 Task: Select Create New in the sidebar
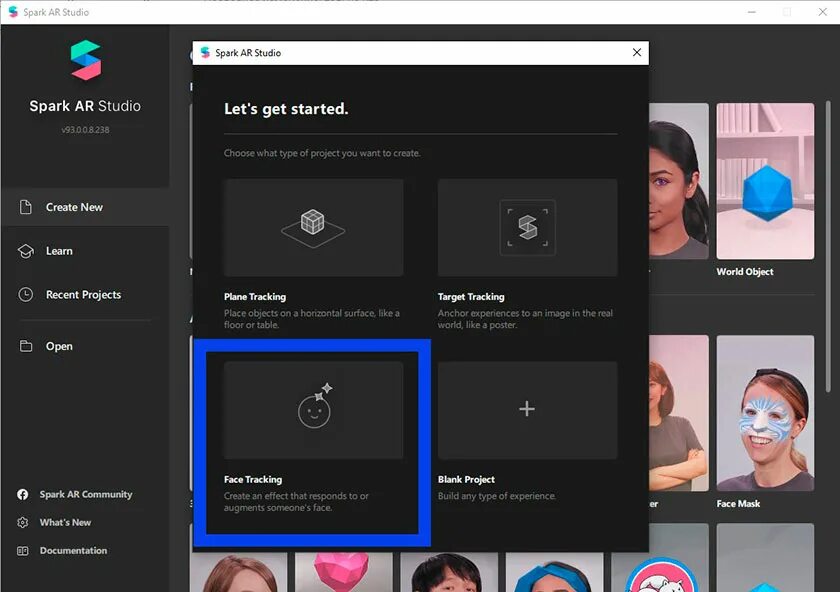[85, 207]
